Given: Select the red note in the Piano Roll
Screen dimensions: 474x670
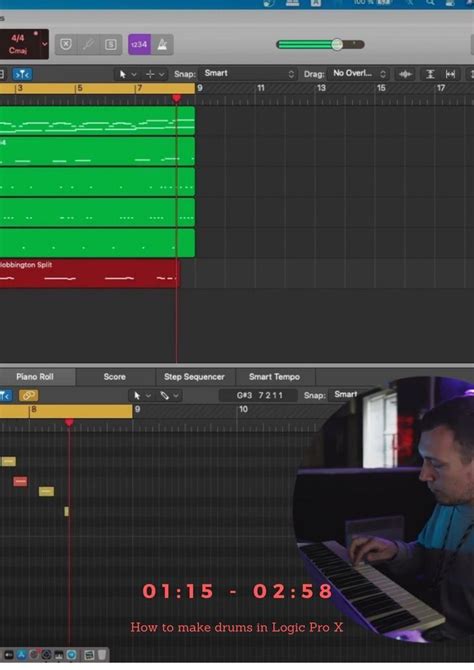Looking at the screenshot, I should pyautogui.click(x=20, y=482).
